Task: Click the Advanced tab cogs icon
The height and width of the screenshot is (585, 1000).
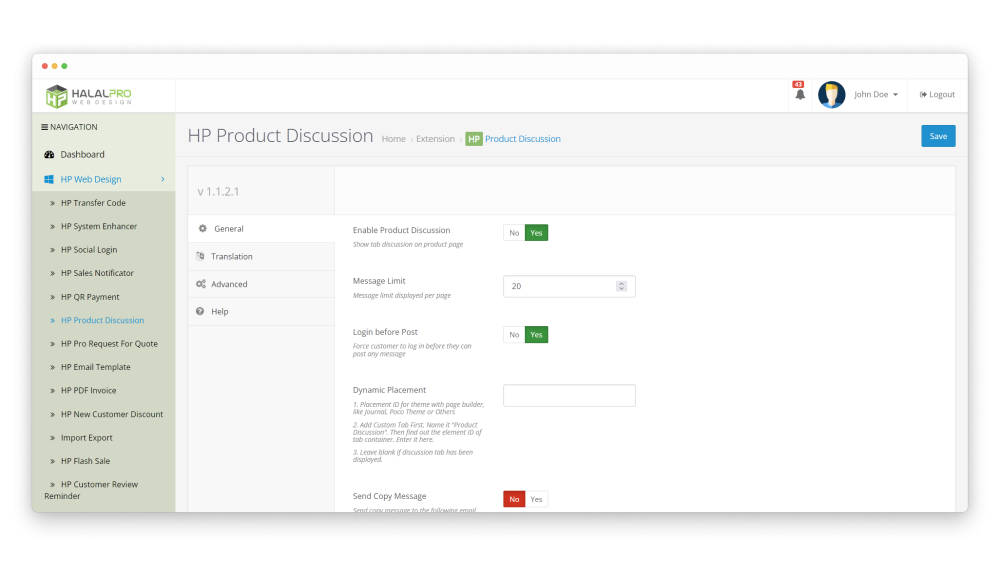Action: (x=201, y=284)
